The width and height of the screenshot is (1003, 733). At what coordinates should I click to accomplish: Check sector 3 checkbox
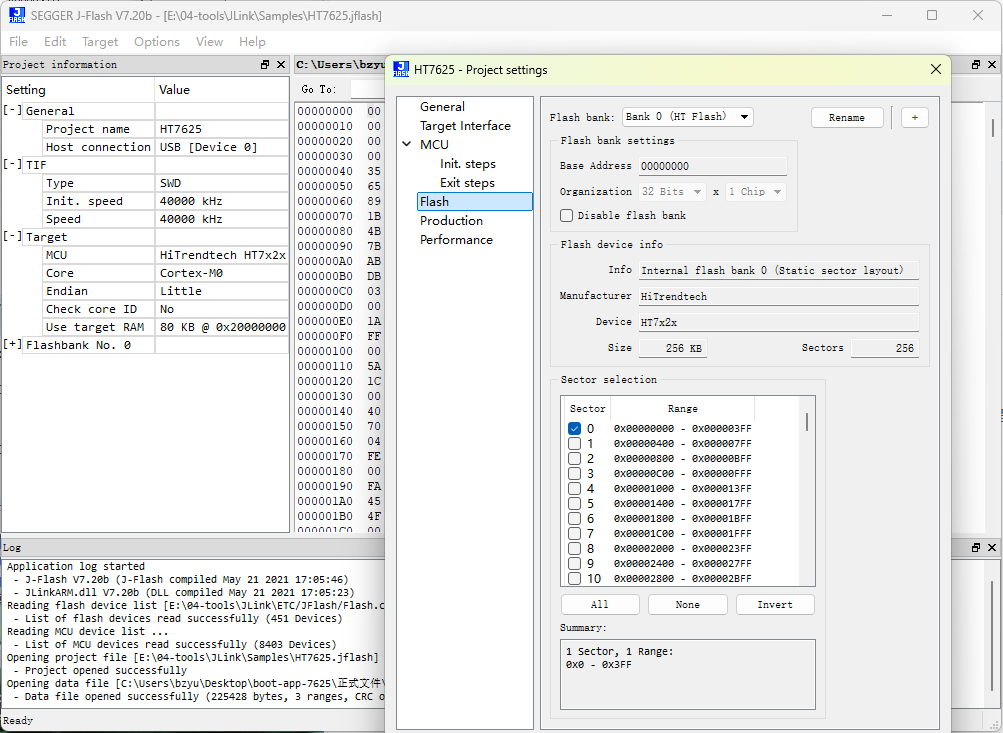(574, 473)
